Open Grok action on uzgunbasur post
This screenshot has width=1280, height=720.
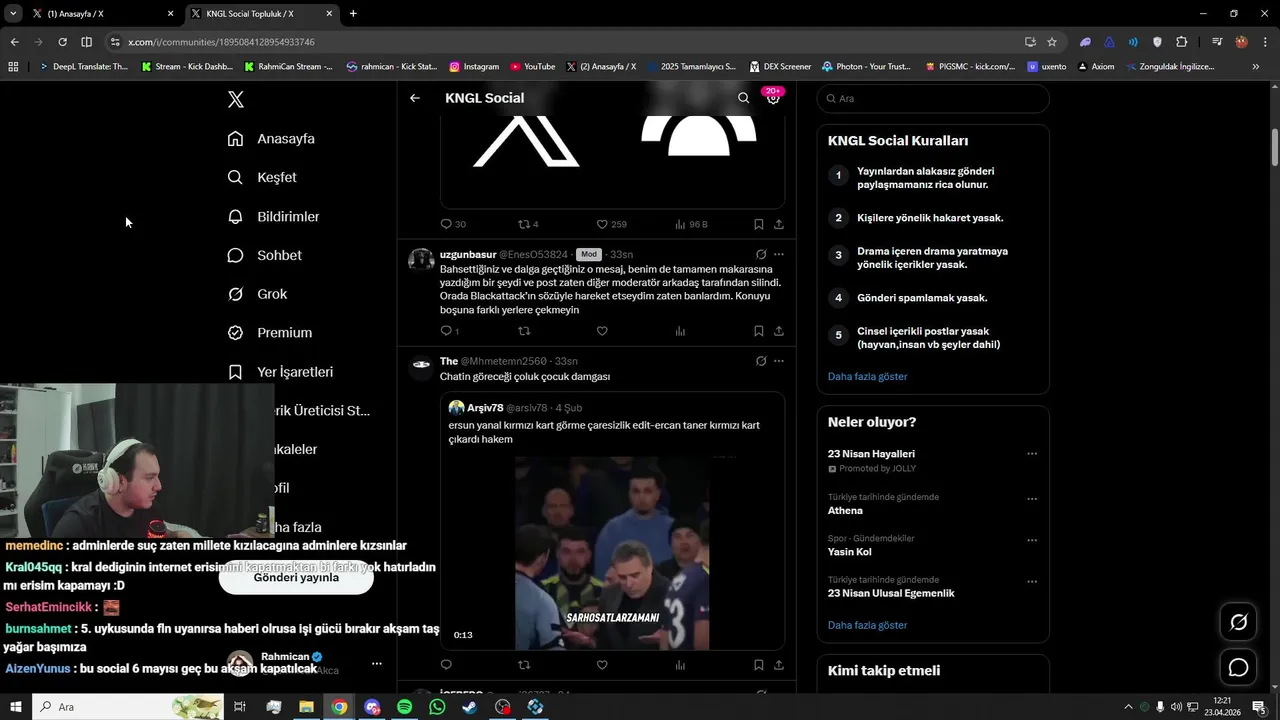click(761, 254)
